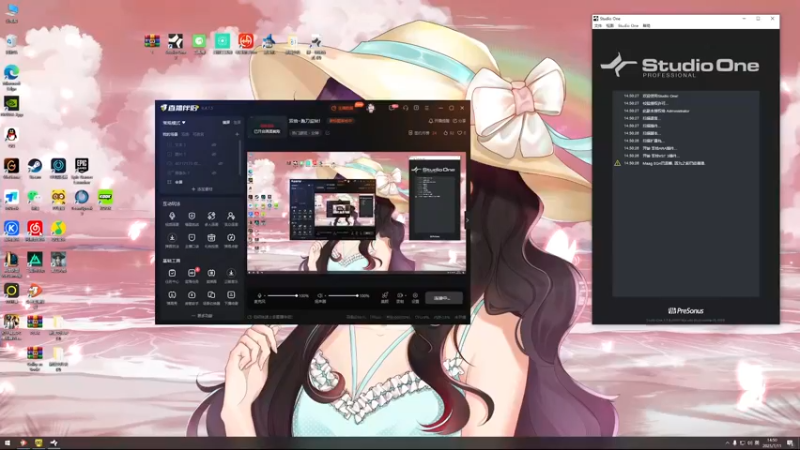
Task: Adjust the speaker volume slider
Action: 343,295
